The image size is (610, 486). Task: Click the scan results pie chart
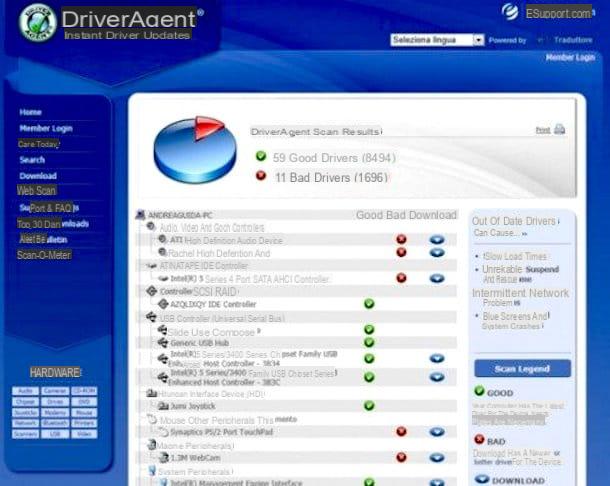(x=195, y=150)
